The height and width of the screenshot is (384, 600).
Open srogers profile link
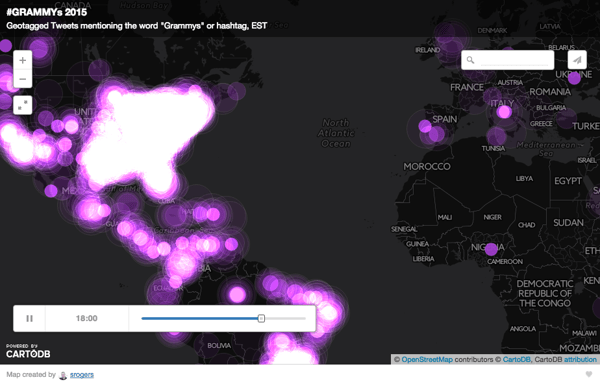click(82, 375)
